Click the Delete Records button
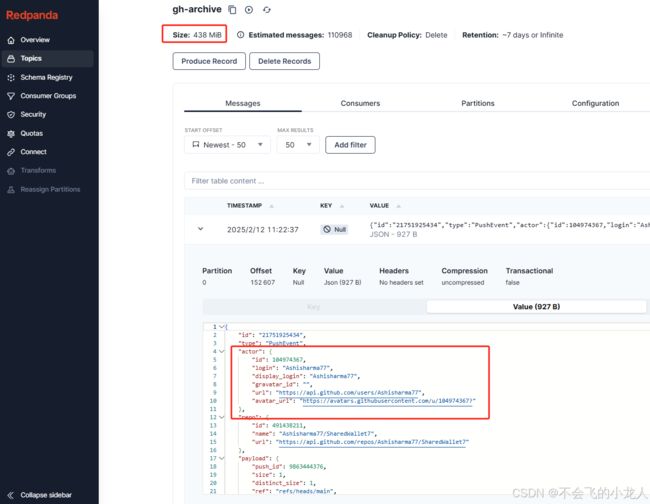 click(x=284, y=61)
